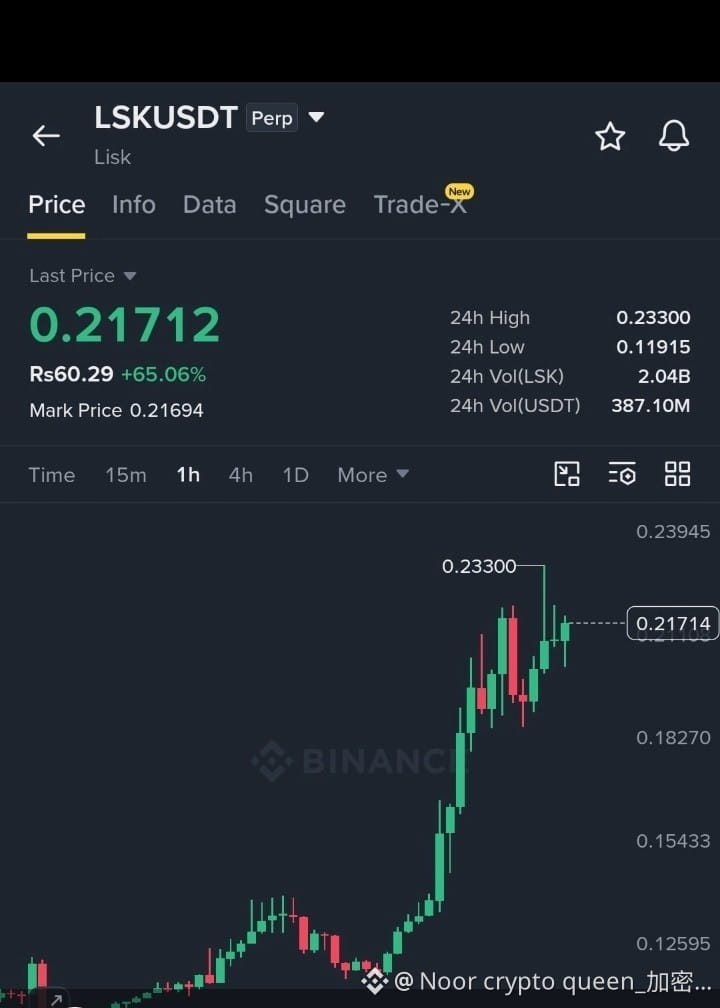Screen dimensions: 720x1008
Task: Open the Trade-X tab
Action: click(x=420, y=204)
